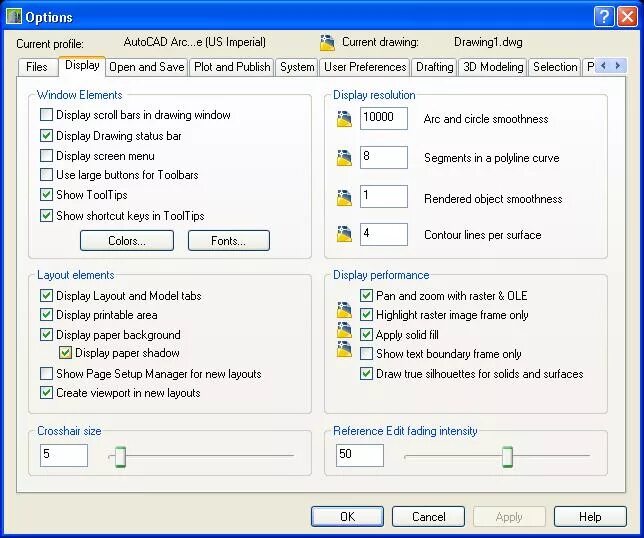Click drawing icon next to Show text boundary frame only
This screenshot has width=644, height=538.
[344, 349]
